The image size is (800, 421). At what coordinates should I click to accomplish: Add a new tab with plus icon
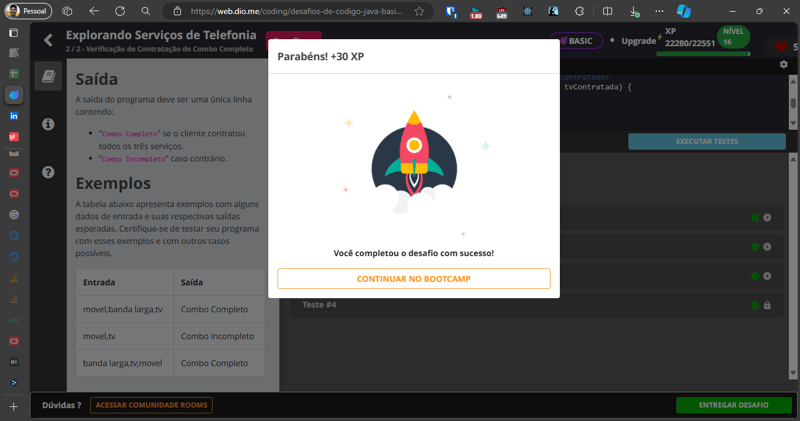[14, 407]
